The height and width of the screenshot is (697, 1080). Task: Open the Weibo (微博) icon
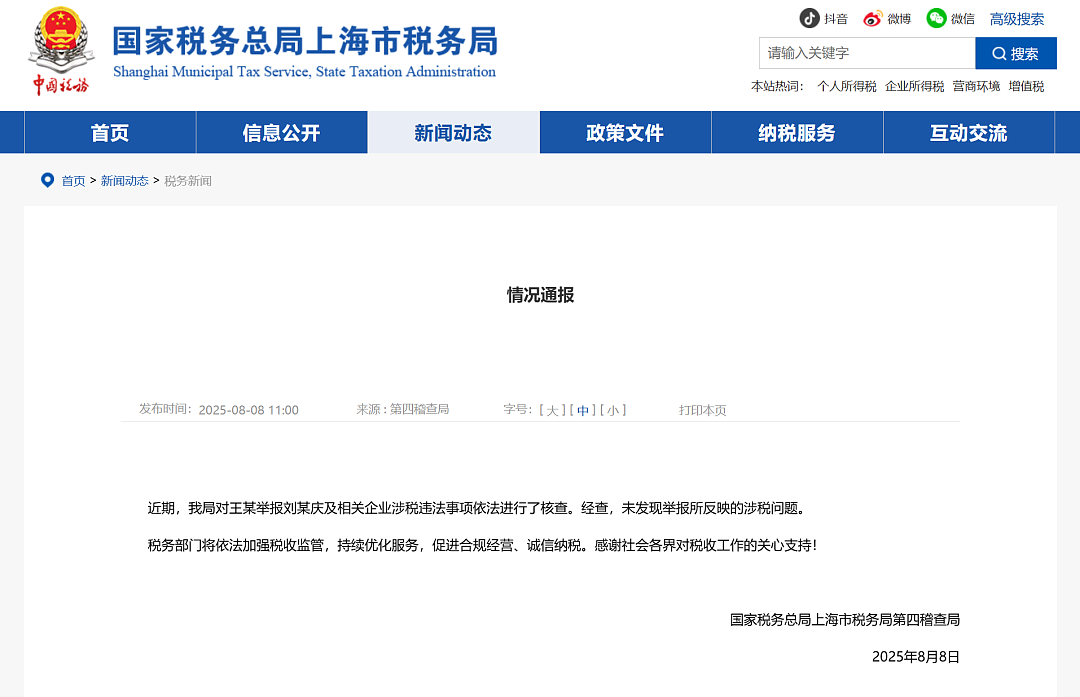point(873,19)
